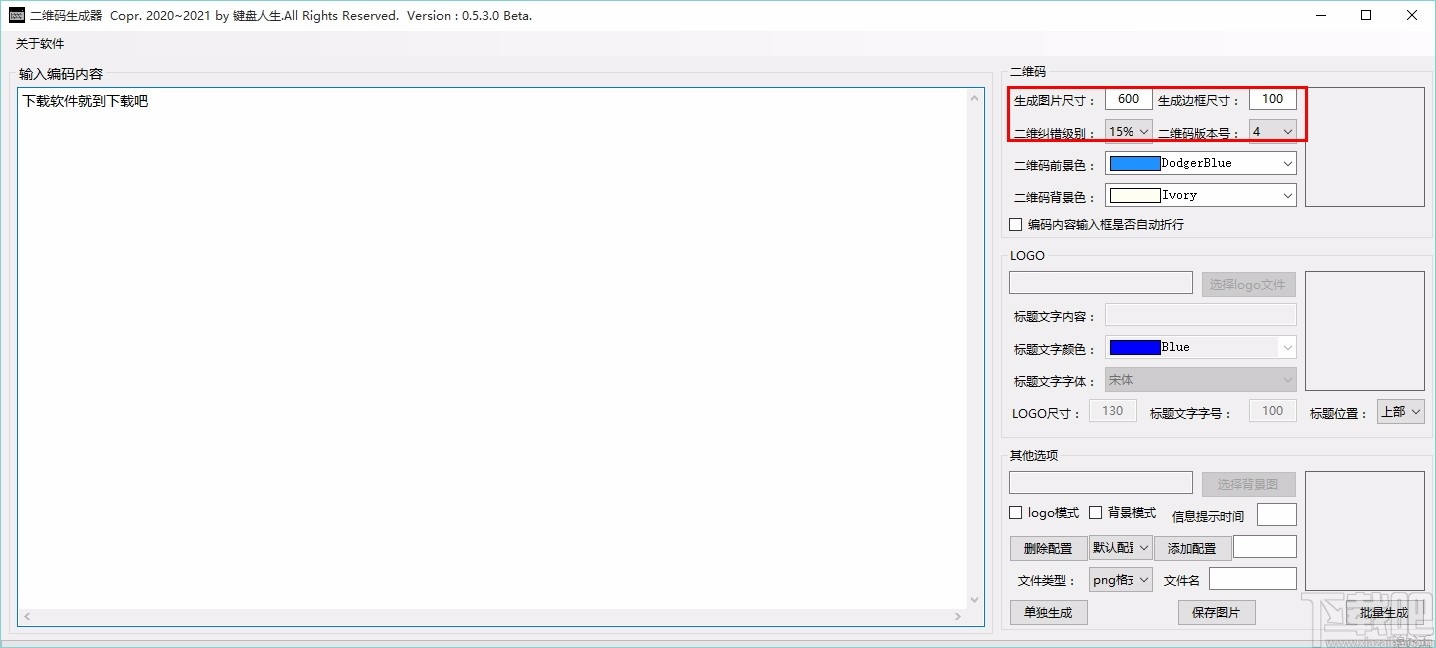This screenshot has width=1436, height=648.
Task: Click the config name field beside 添加配置
Action: point(1264,546)
